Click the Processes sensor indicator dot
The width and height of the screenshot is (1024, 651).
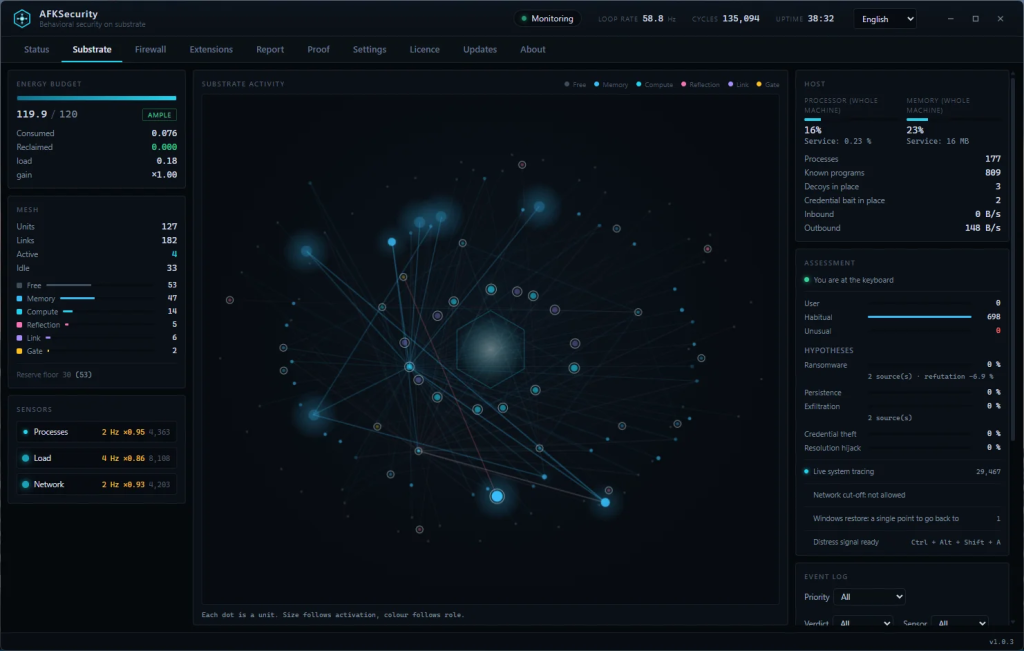coord(25,432)
